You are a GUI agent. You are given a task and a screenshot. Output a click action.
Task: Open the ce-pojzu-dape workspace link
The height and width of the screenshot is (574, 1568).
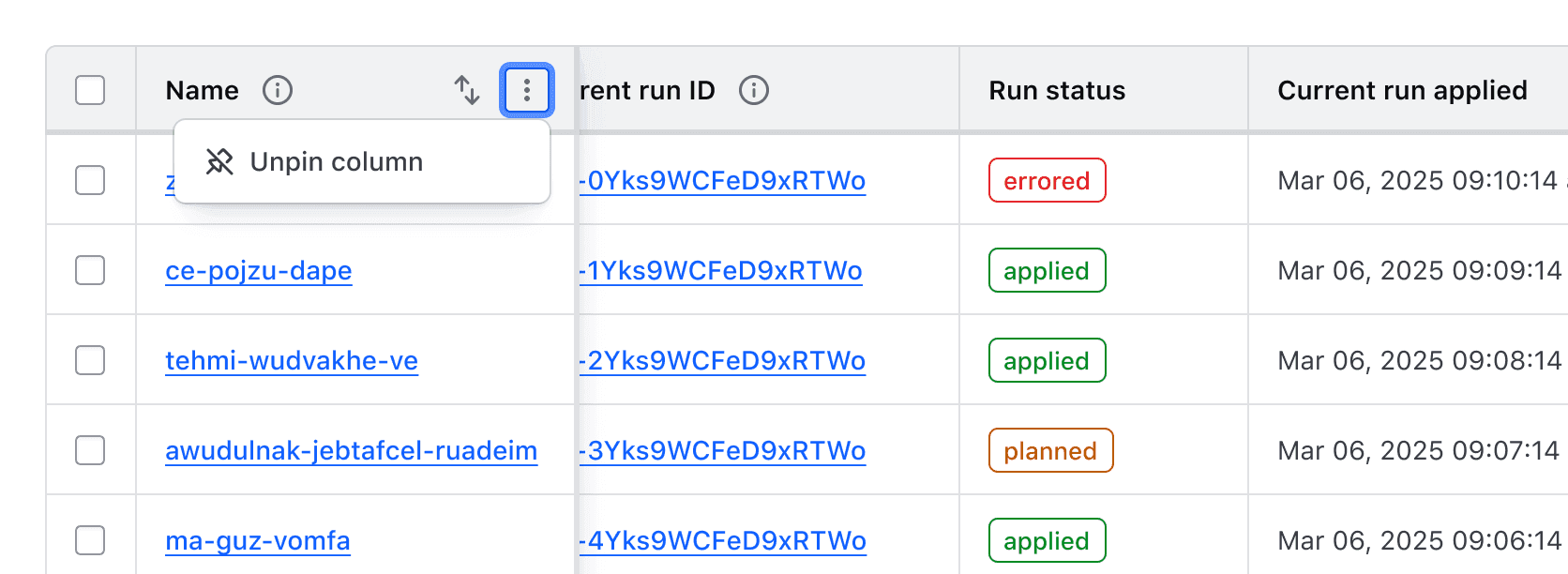[259, 270]
